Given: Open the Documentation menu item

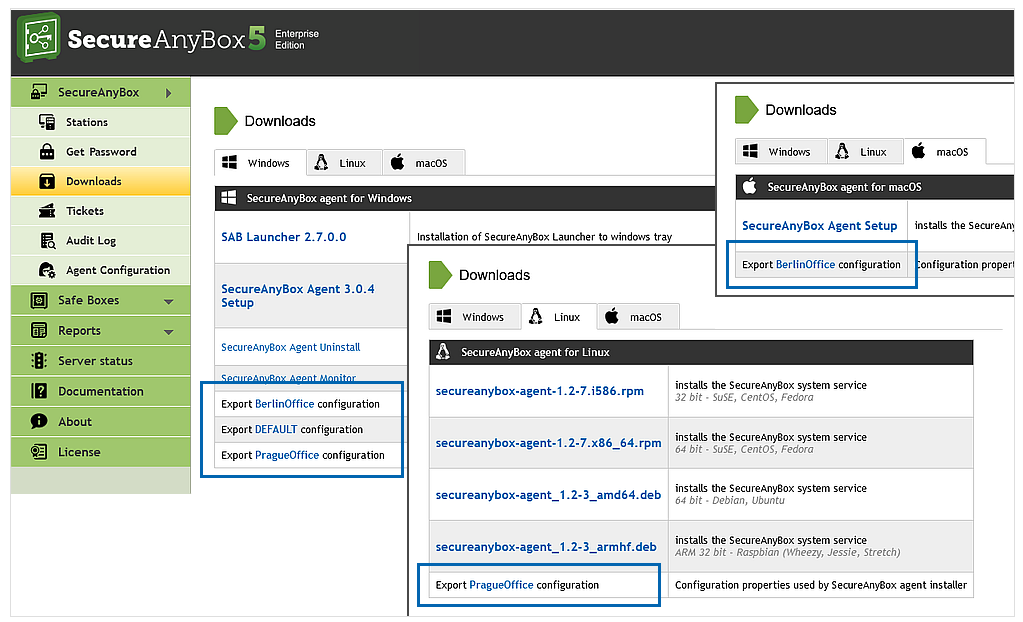Looking at the screenshot, I should coord(100,391).
